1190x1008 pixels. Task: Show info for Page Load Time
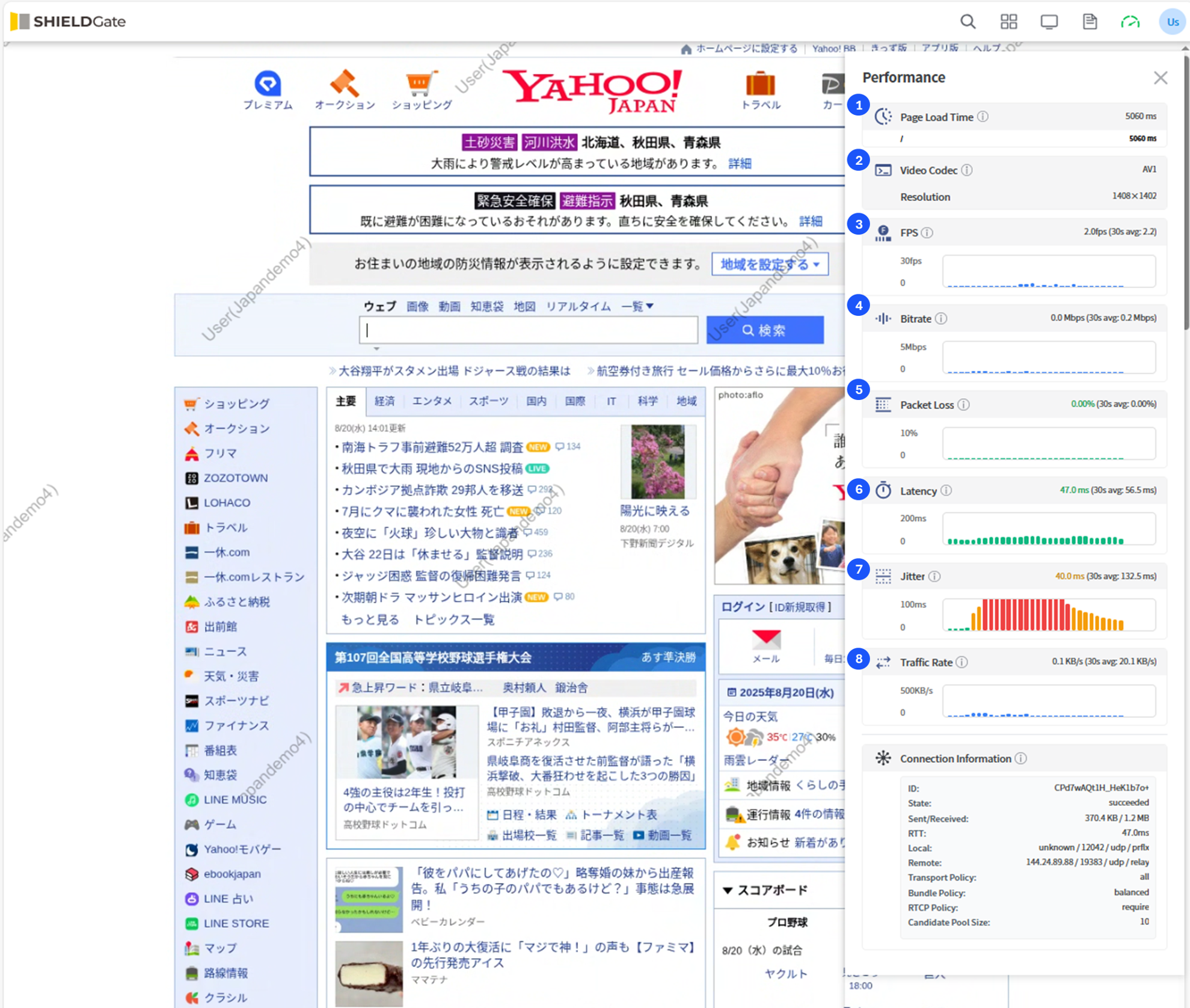coord(983,117)
